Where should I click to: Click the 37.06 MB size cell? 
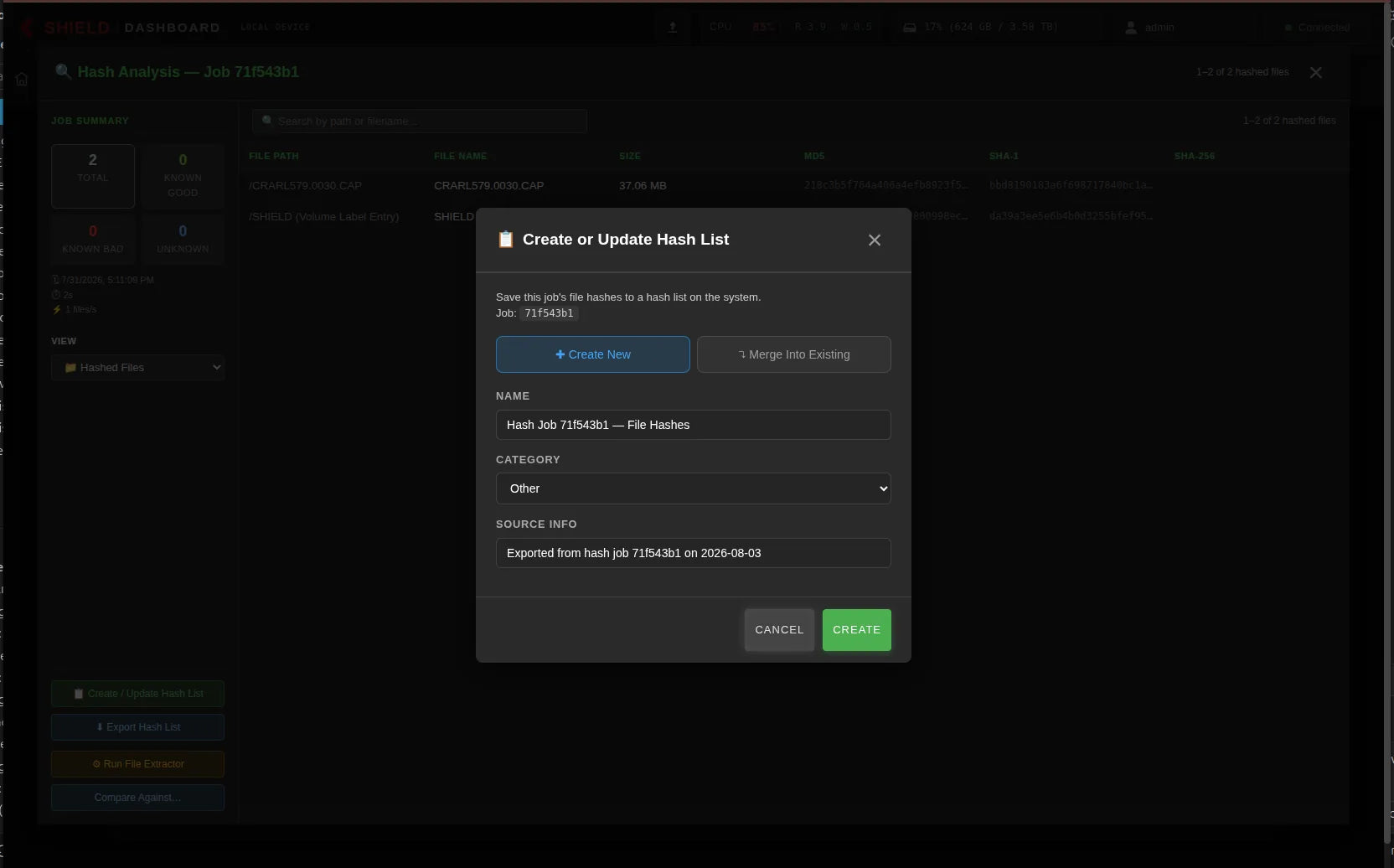(643, 186)
